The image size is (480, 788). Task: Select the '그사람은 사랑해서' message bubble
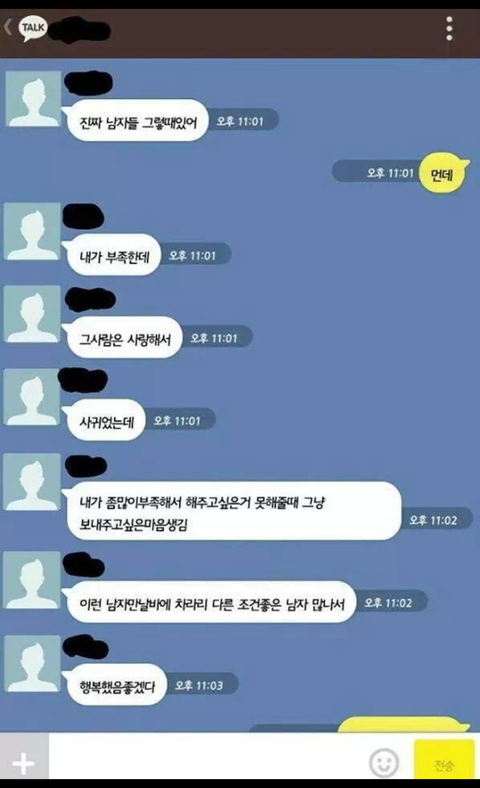click(124, 337)
